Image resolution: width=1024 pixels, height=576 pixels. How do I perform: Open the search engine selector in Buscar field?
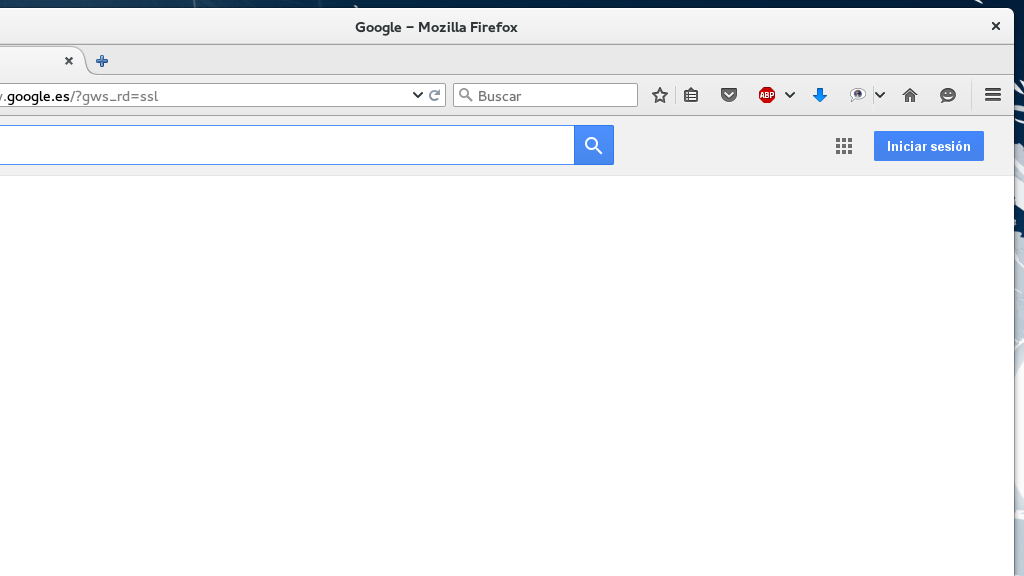(466, 95)
